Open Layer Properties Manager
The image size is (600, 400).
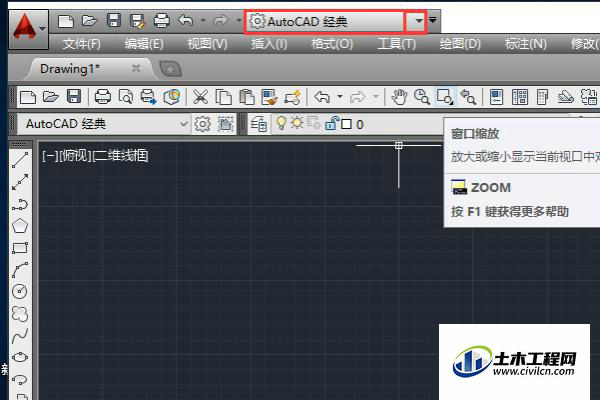(x=259, y=124)
